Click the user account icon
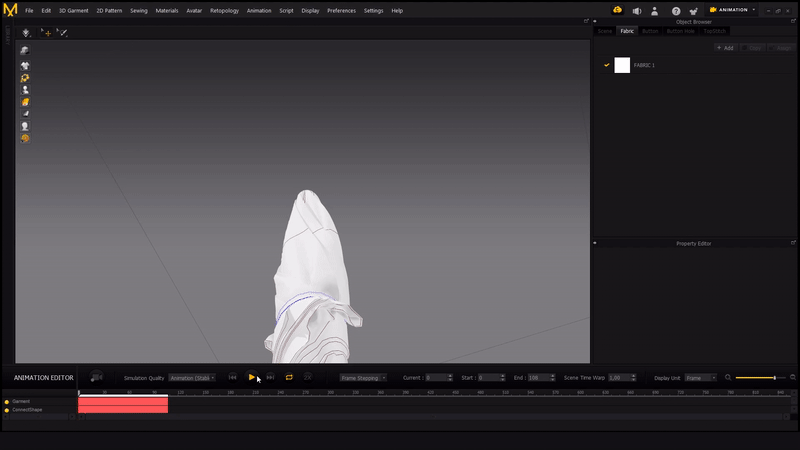 point(656,11)
